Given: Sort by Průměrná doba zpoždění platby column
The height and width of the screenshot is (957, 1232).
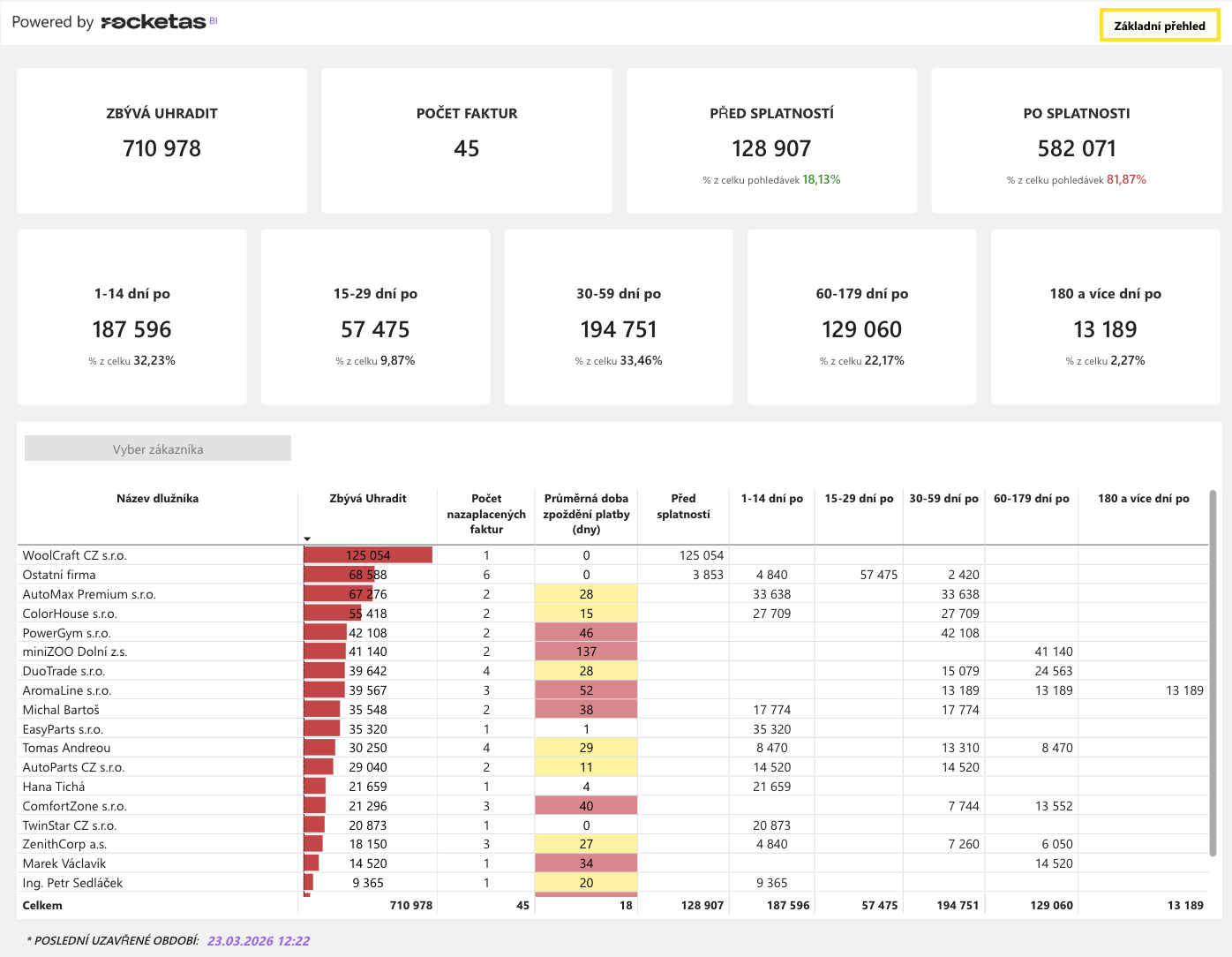Looking at the screenshot, I should click(586, 514).
